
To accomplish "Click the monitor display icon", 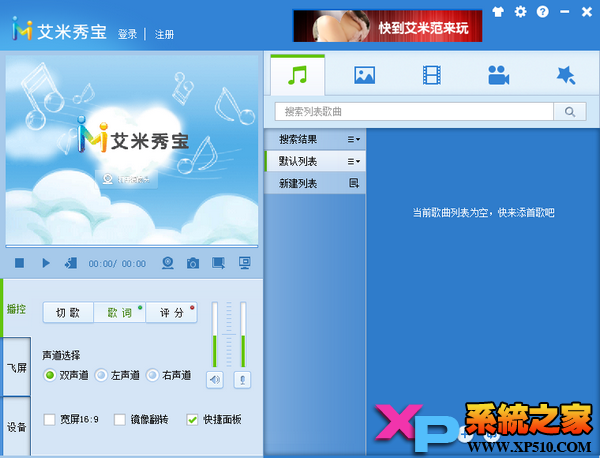I will point(245,263).
